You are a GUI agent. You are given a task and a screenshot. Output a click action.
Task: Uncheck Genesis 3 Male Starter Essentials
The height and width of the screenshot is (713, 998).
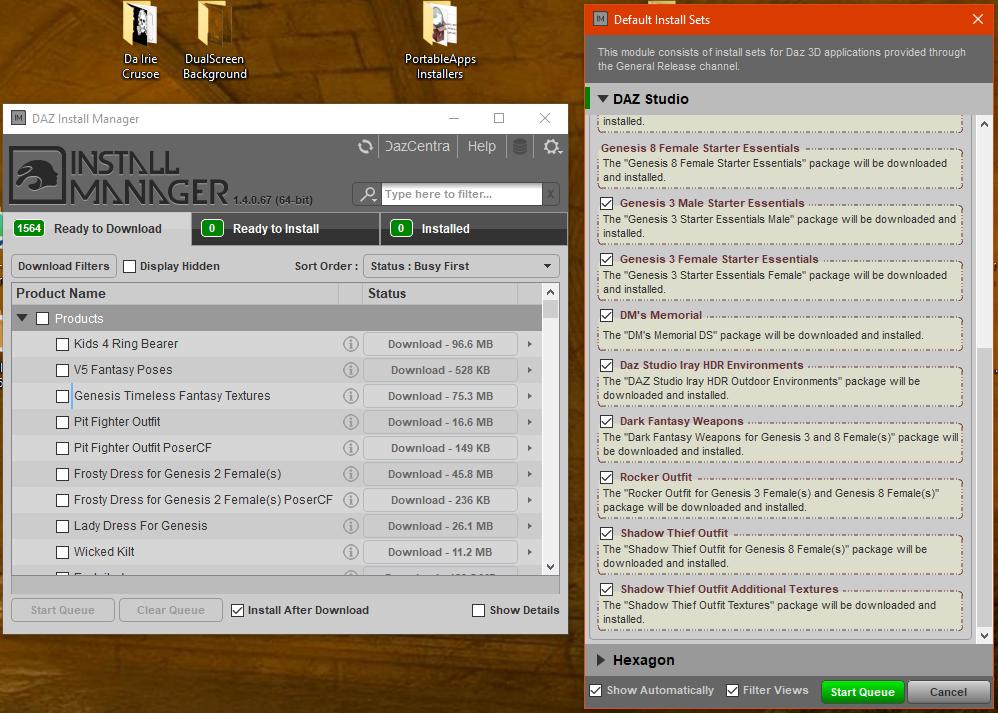click(607, 204)
